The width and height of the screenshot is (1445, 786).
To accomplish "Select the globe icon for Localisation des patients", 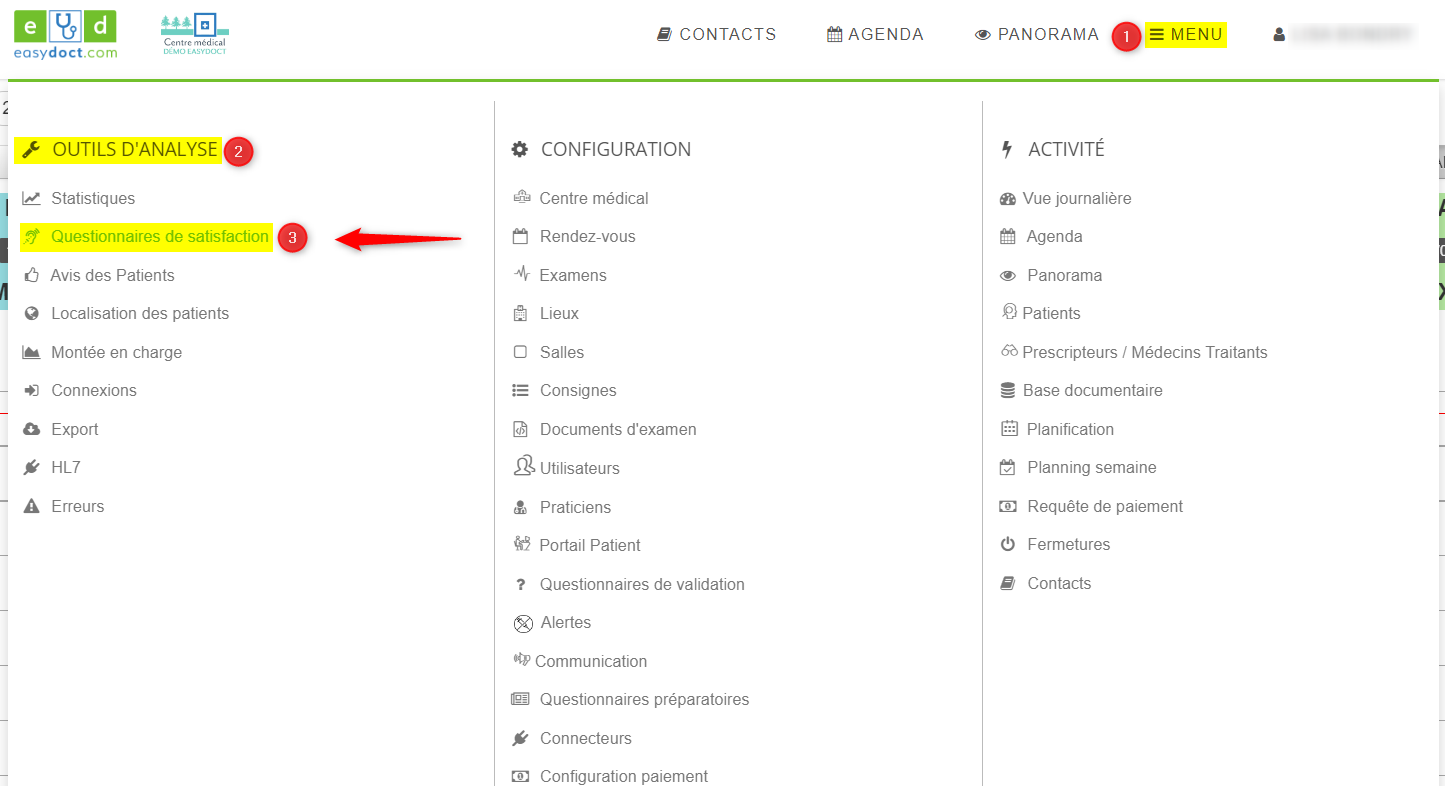I will (x=32, y=314).
